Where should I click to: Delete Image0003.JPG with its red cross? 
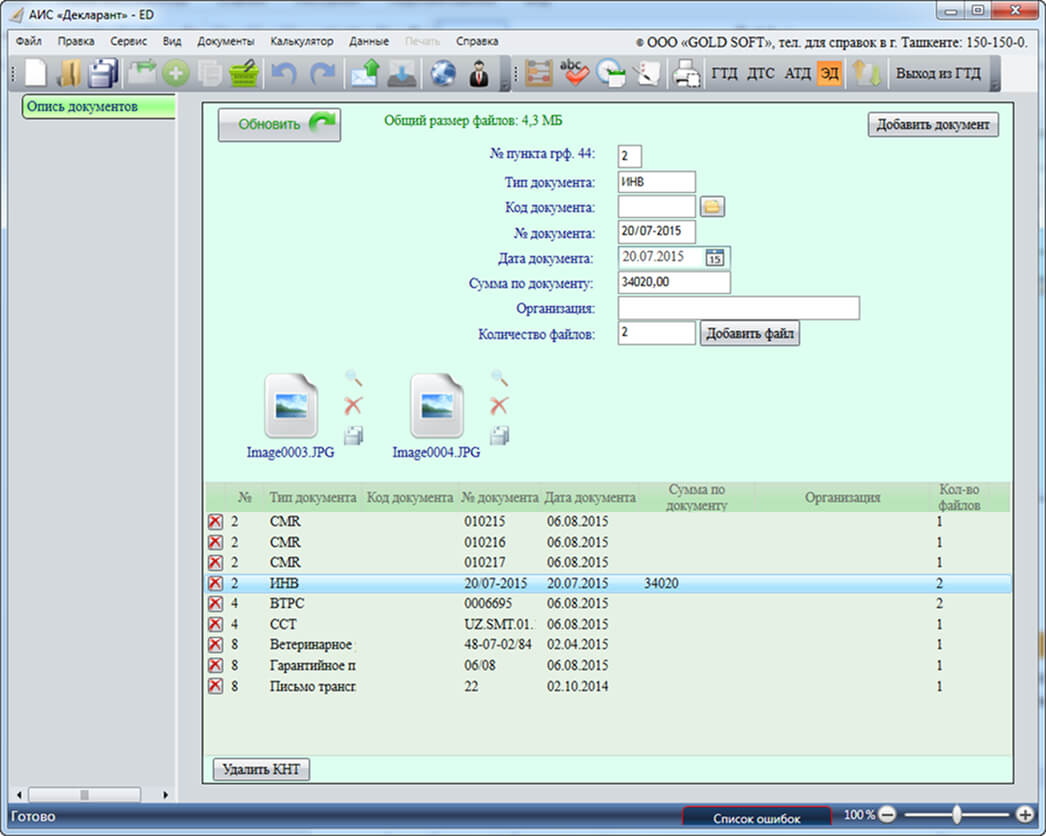click(353, 405)
